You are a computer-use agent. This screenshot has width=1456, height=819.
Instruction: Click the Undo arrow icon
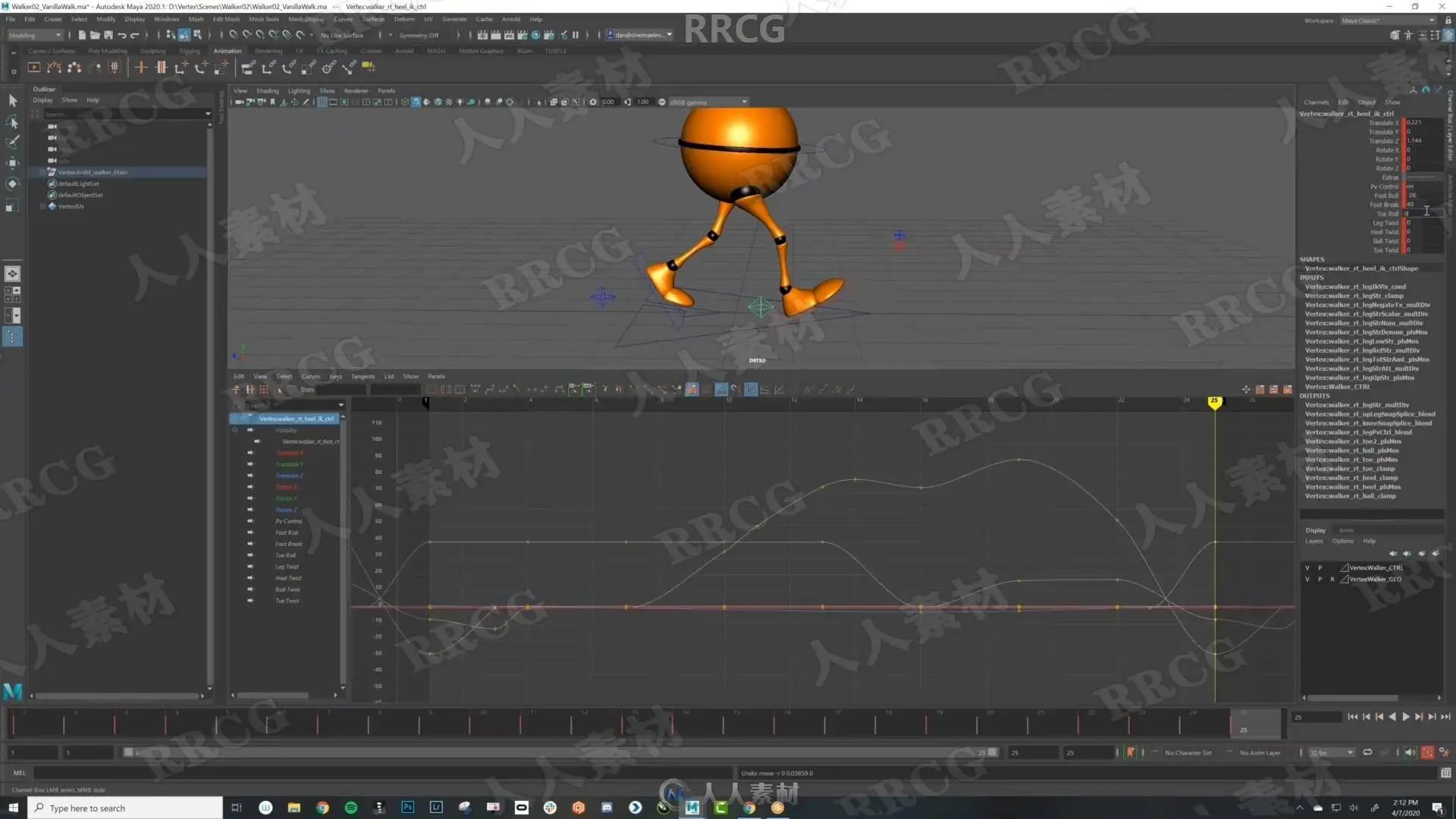(122, 35)
